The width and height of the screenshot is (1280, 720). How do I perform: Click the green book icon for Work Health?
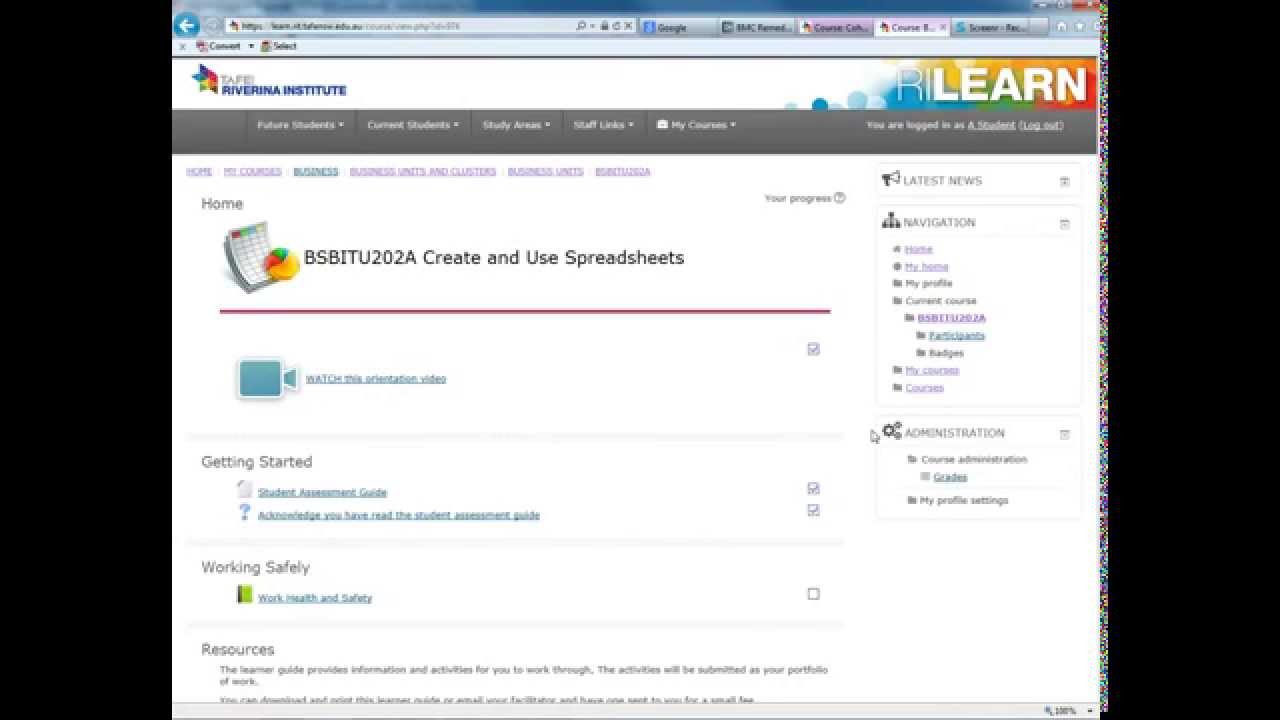(x=245, y=595)
